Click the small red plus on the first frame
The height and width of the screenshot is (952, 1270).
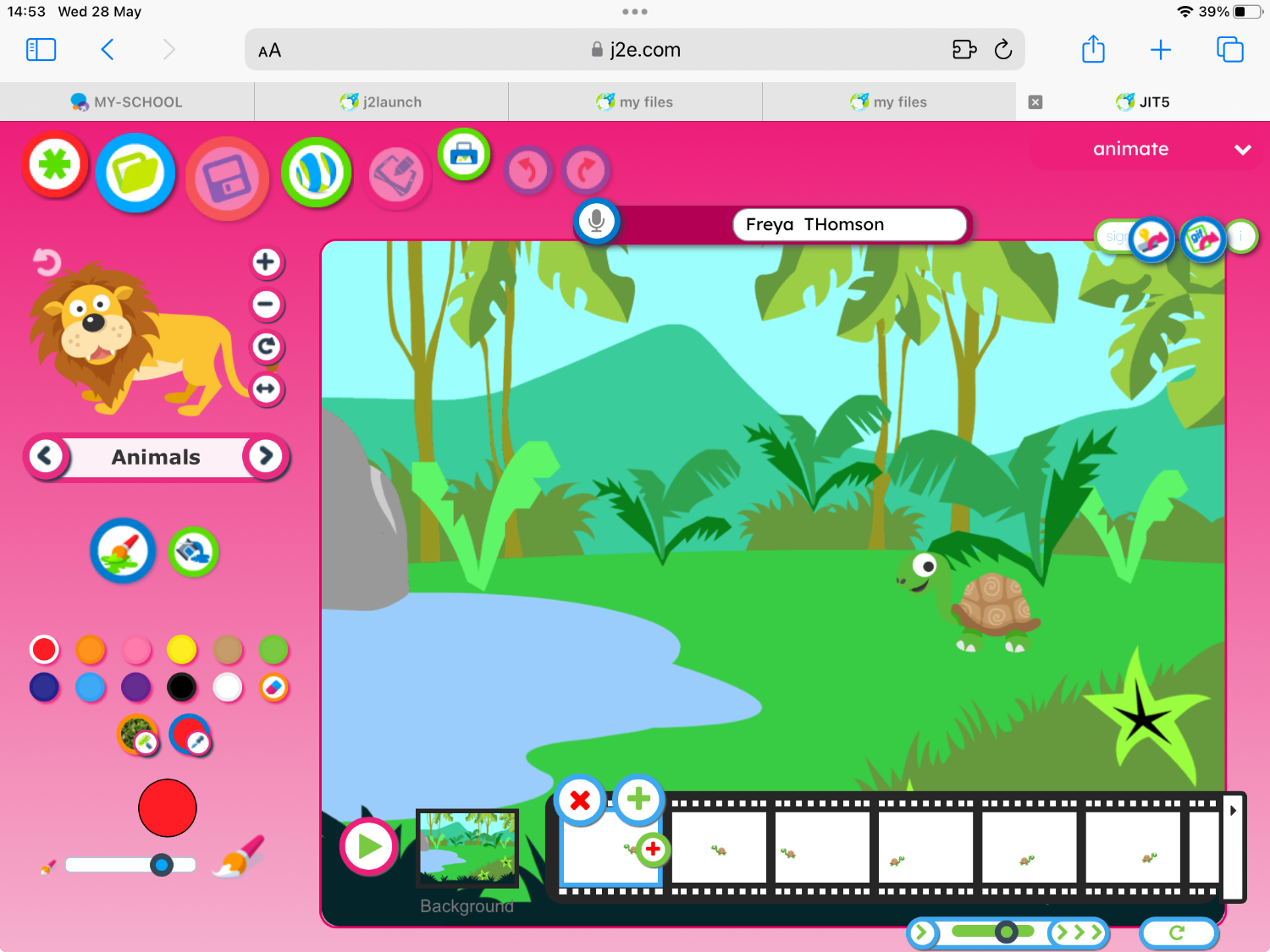(x=653, y=849)
